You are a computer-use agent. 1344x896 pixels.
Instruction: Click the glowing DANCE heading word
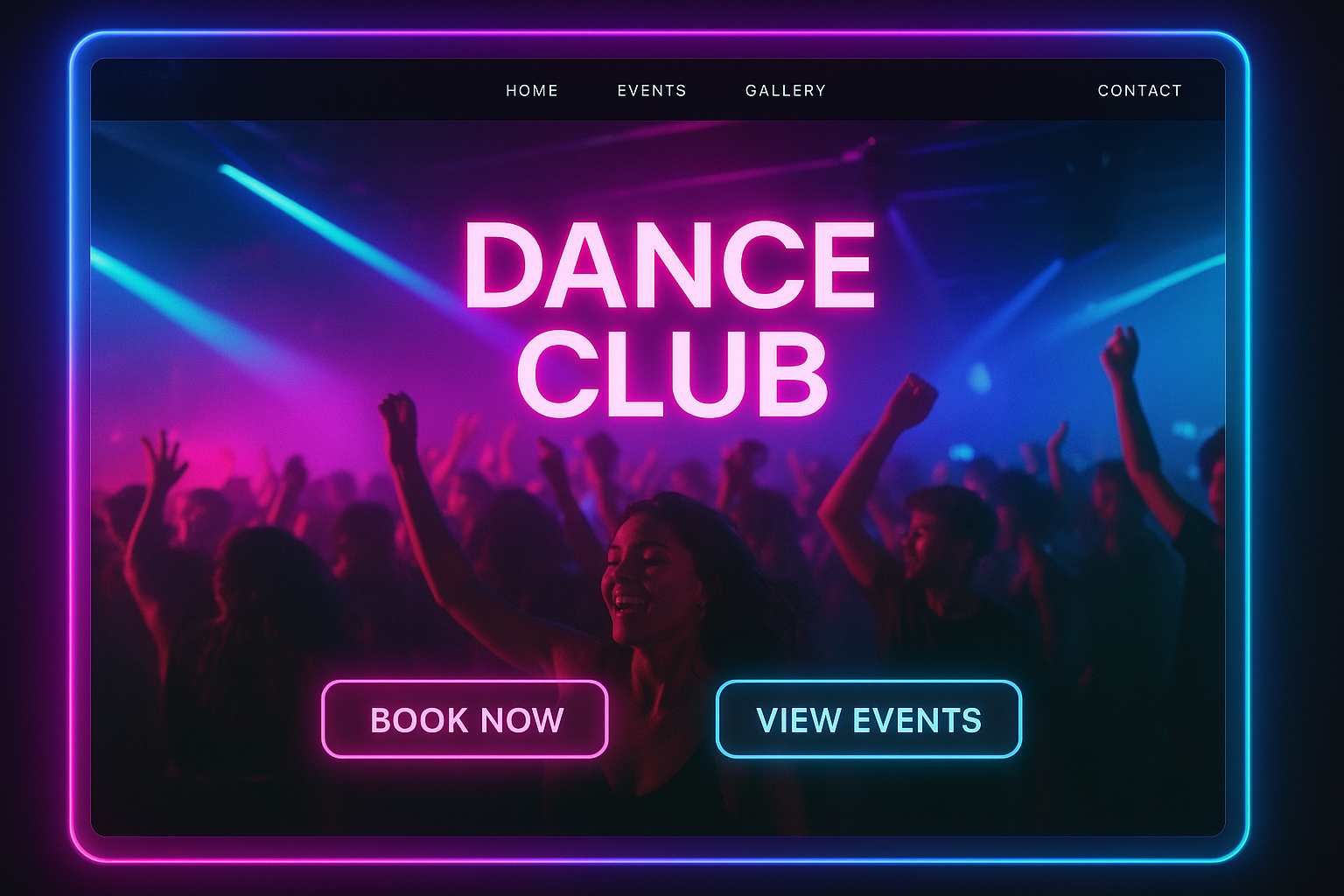point(669,264)
